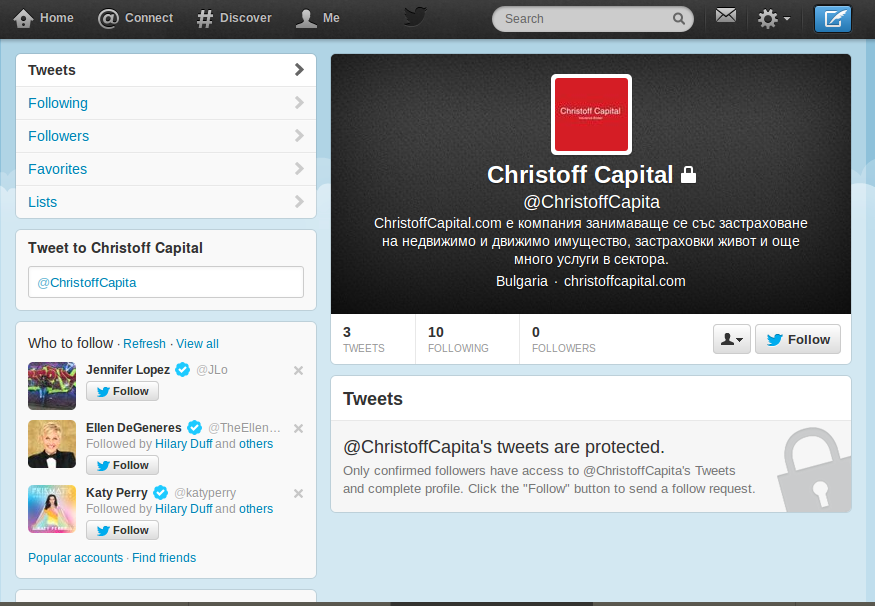This screenshot has height=606, width=875.
Task: Dismiss Katy Perry suggestion
Action: 299,493
